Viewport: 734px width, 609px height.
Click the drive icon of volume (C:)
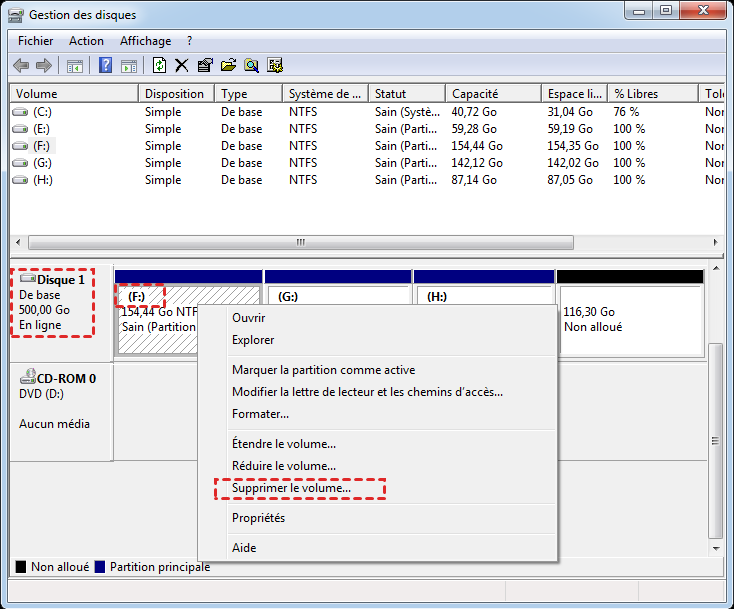pyautogui.click(x=20, y=112)
